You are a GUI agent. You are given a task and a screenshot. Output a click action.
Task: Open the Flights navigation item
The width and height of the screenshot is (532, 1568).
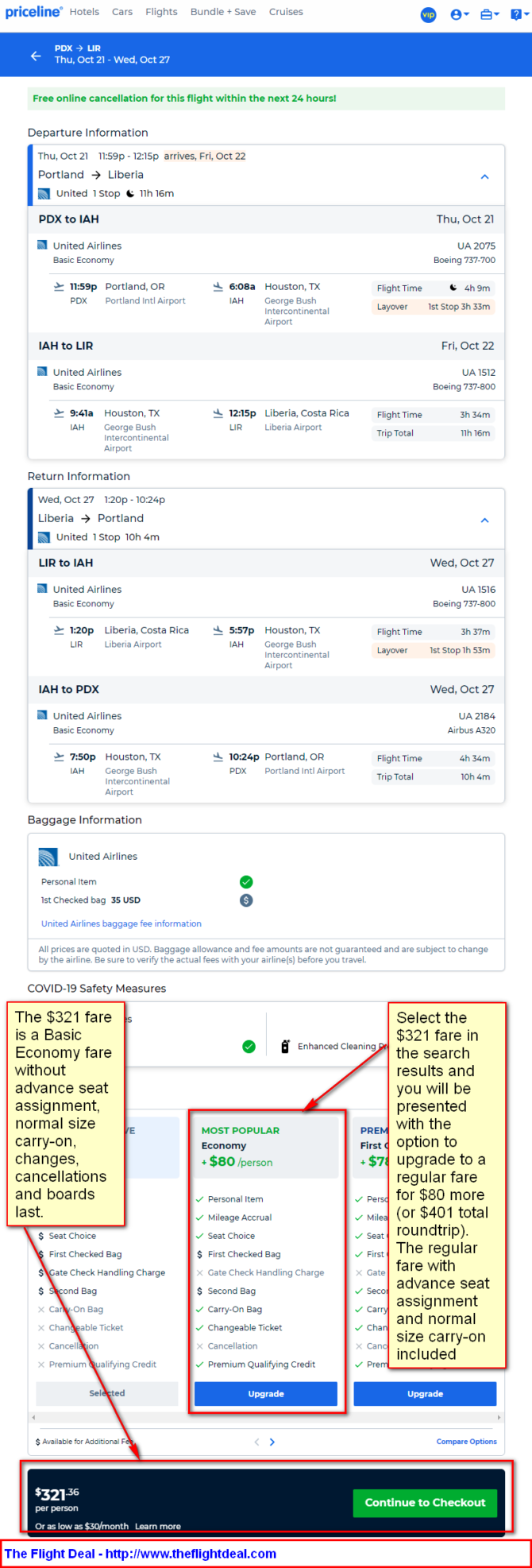pos(161,12)
